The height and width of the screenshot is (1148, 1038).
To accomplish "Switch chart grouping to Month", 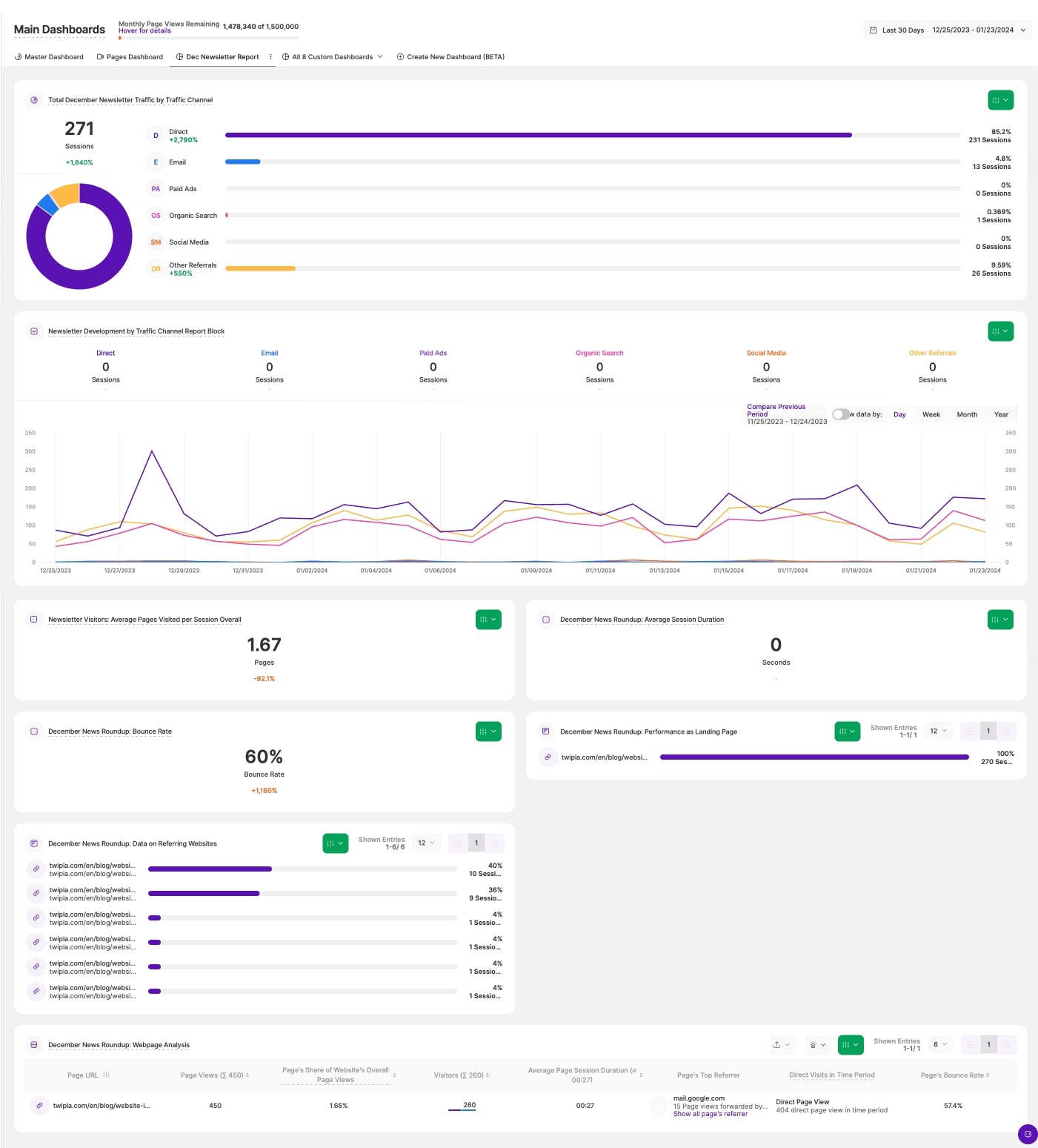I will [966, 415].
